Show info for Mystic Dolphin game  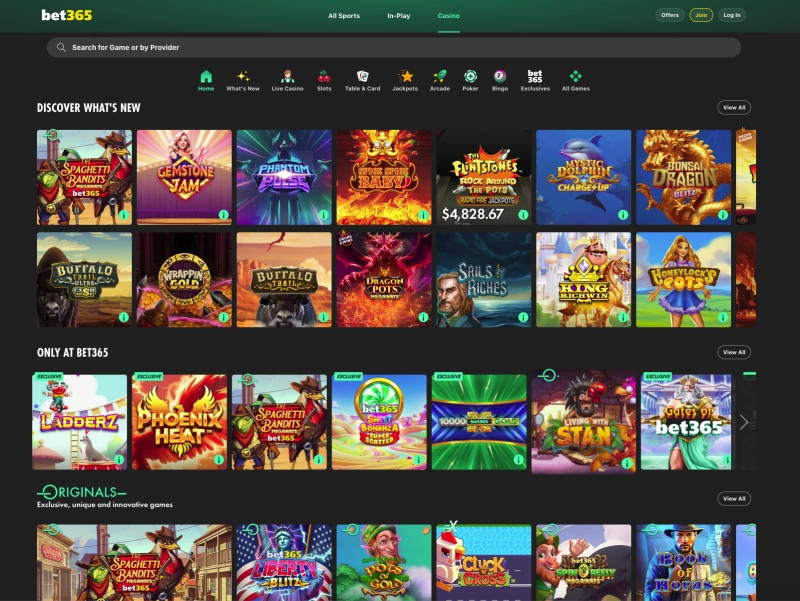coord(622,215)
